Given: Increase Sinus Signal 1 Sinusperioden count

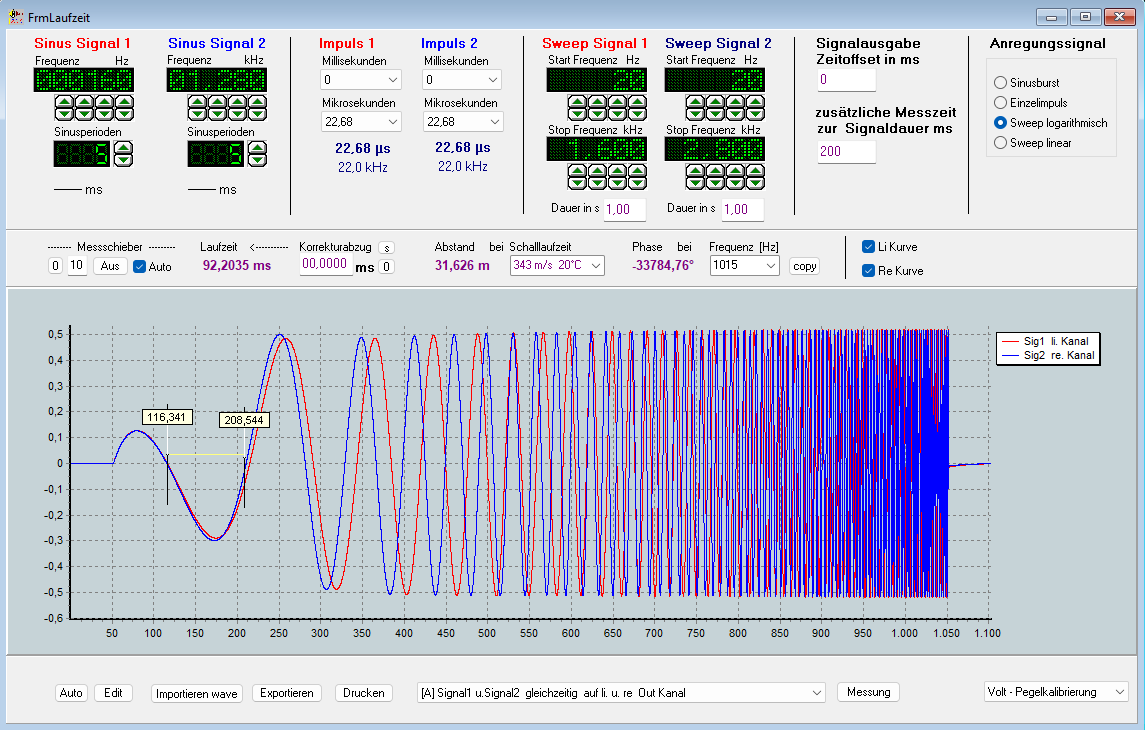Looking at the screenshot, I should tap(123, 148).
